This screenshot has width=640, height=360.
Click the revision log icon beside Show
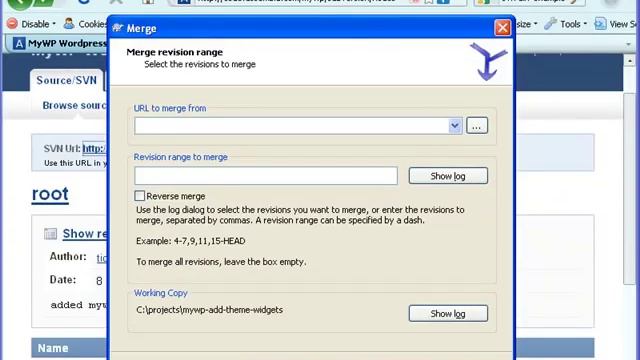[50, 234]
